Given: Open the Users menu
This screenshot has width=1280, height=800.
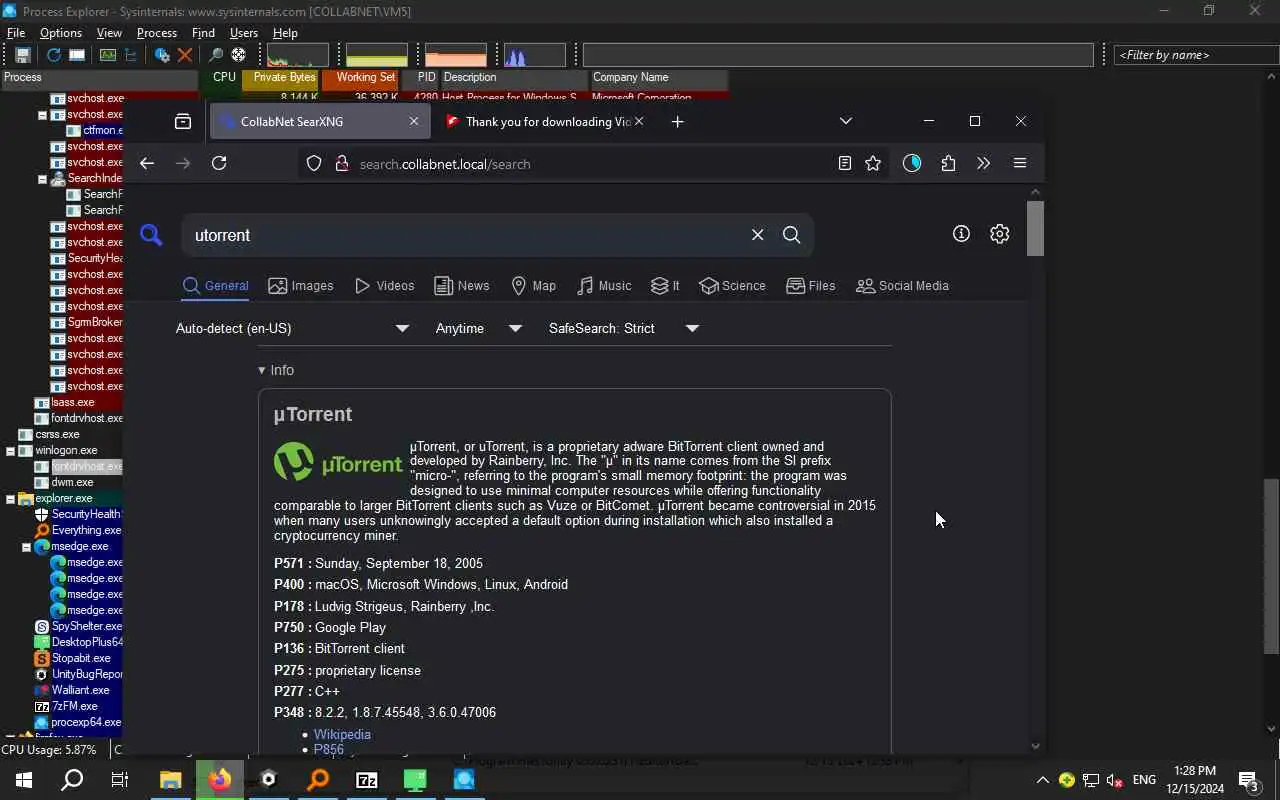Looking at the screenshot, I should click(x=244, y=33).
